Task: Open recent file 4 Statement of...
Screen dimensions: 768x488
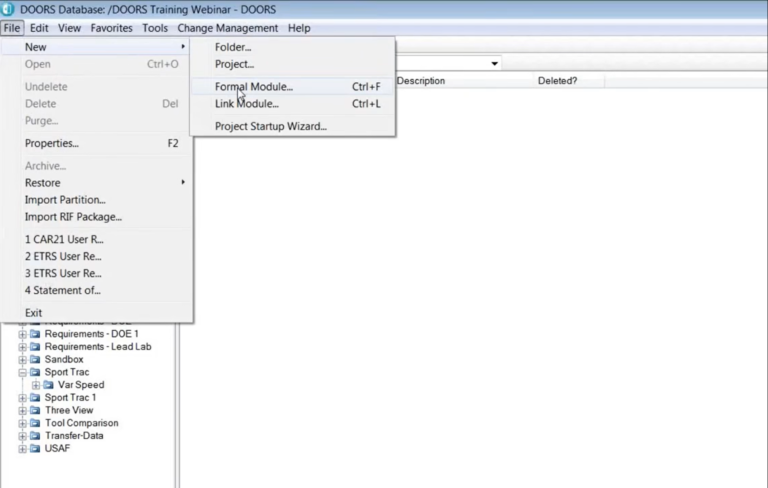Action: (x=96, y=291)
